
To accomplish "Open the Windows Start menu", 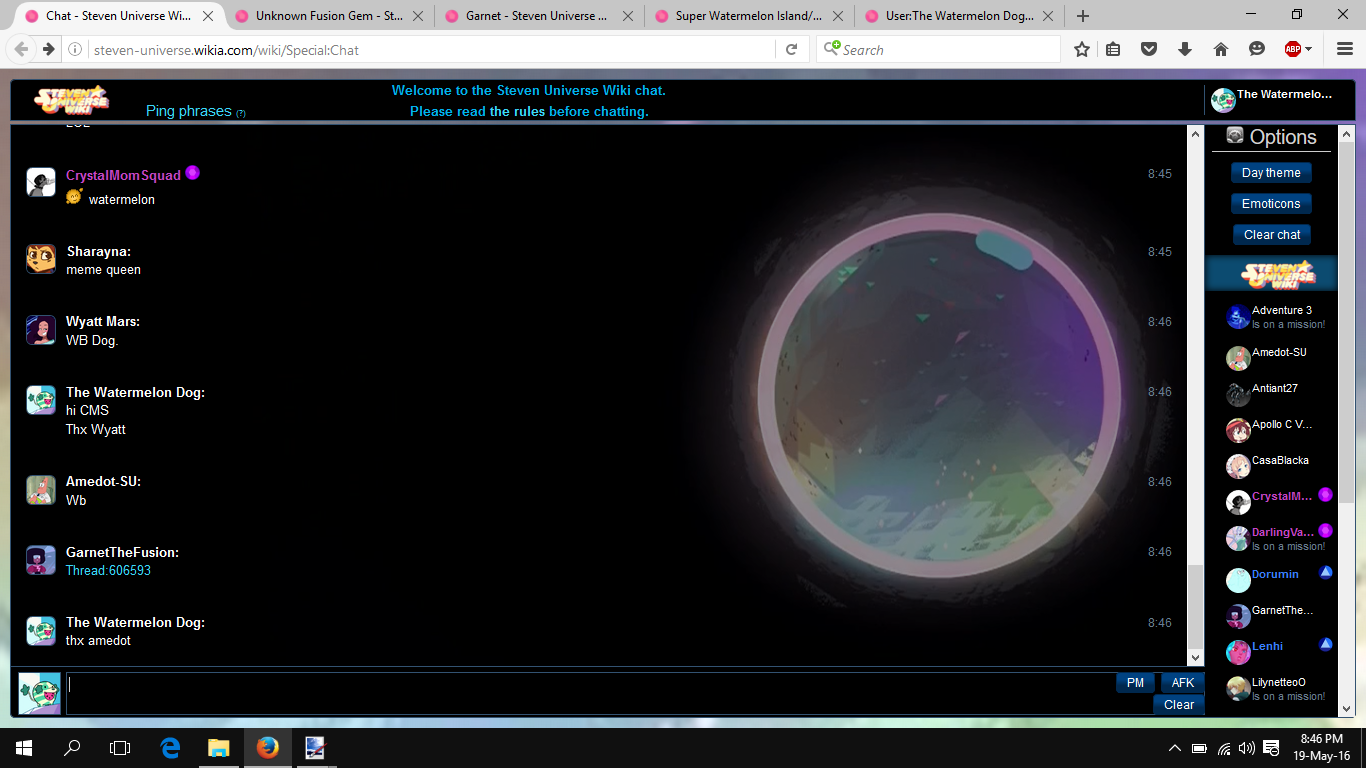I will pyautogui.click(x=24, y=747).
